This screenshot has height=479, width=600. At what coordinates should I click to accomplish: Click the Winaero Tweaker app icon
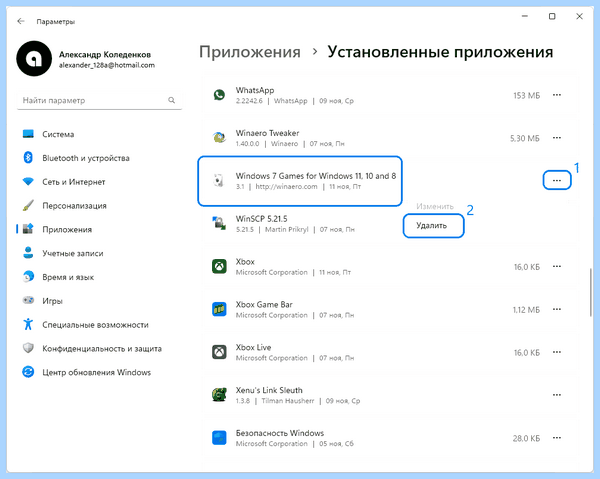219,138
